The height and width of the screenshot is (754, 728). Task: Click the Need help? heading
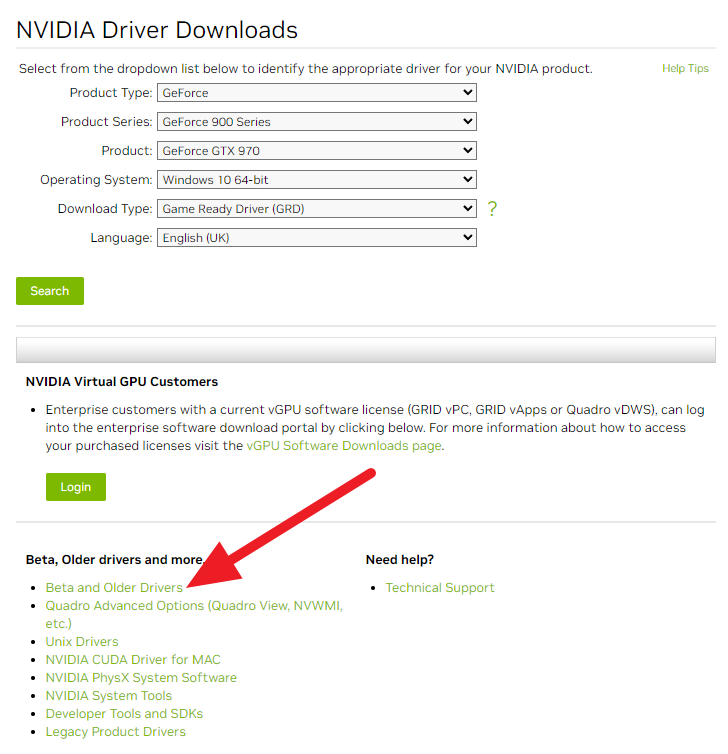[x=400, y=560]
